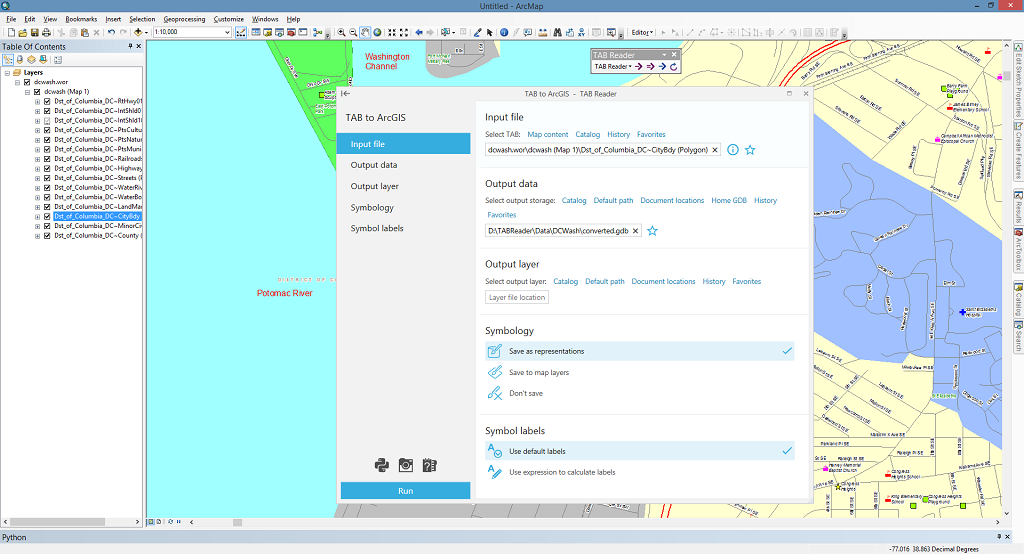Image resolution: width=1024 pixels, height=554 pixels.
Task: Toggle Dst_of_Columbia_DC~Railroads layer visibility
Action: click(47, 159)
